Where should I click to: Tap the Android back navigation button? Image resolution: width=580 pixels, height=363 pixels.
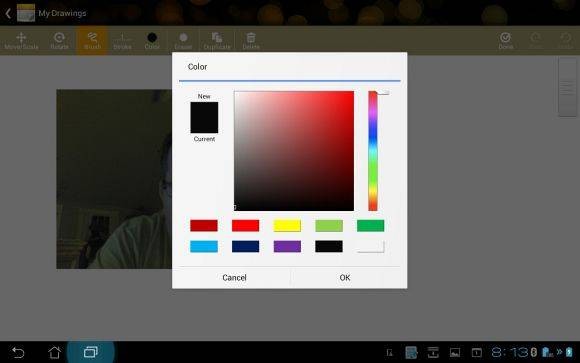pos(18,352)
